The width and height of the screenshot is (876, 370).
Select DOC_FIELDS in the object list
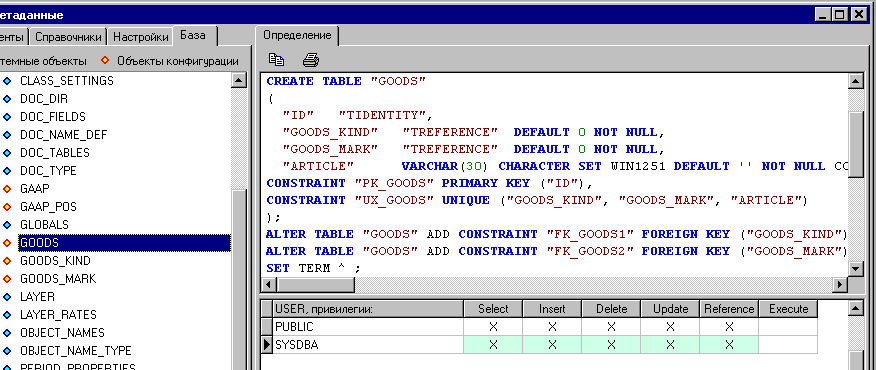pos(53,117)
